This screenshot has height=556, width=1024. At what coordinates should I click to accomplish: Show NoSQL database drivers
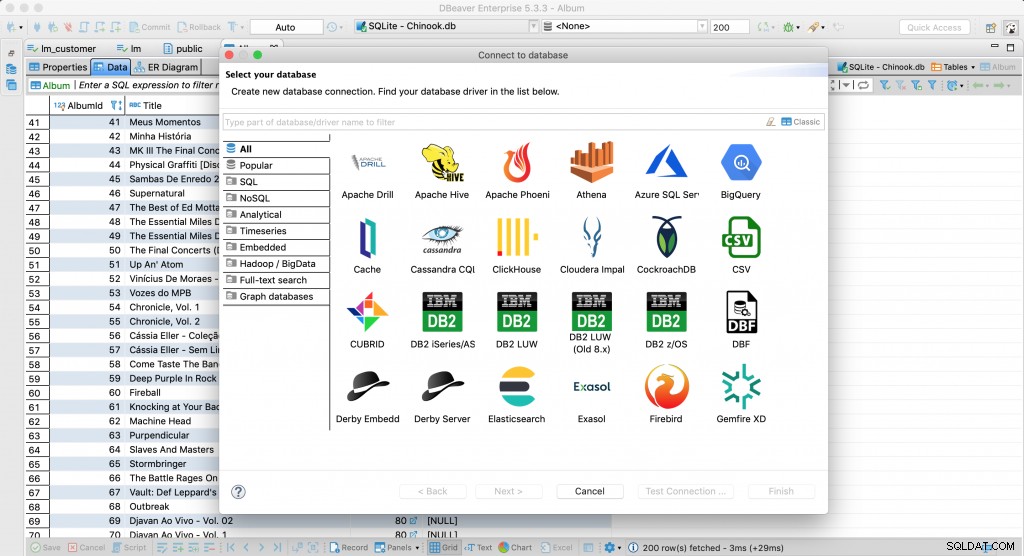click(x=276, y=198)
